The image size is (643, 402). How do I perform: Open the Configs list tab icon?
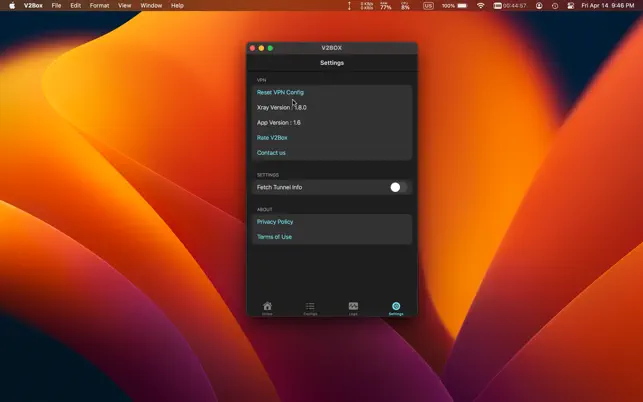click(310, 308)
